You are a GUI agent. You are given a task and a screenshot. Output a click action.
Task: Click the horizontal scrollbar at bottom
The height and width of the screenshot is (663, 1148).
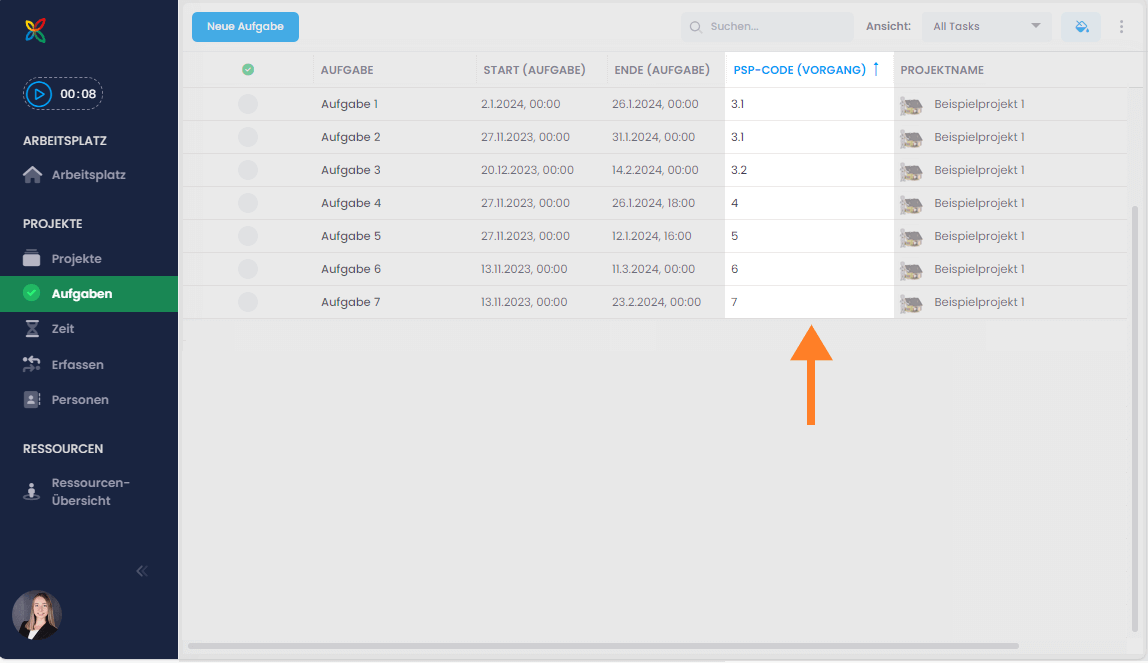click(603, 646)
